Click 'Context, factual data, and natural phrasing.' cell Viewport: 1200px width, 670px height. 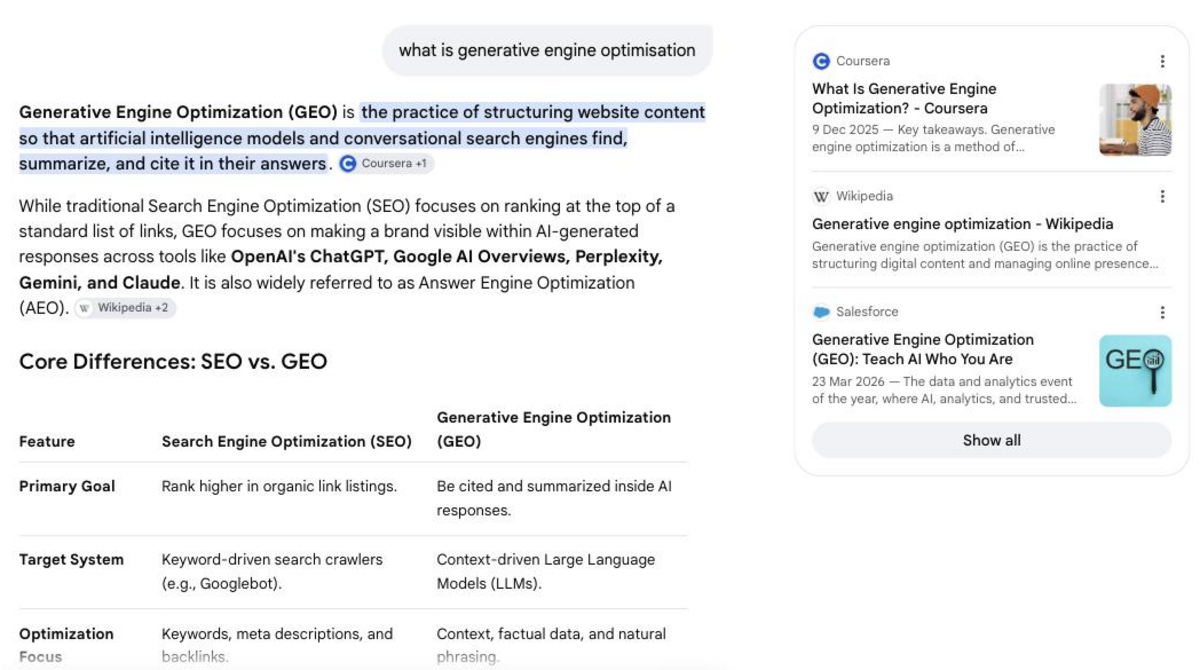point(551,645)
